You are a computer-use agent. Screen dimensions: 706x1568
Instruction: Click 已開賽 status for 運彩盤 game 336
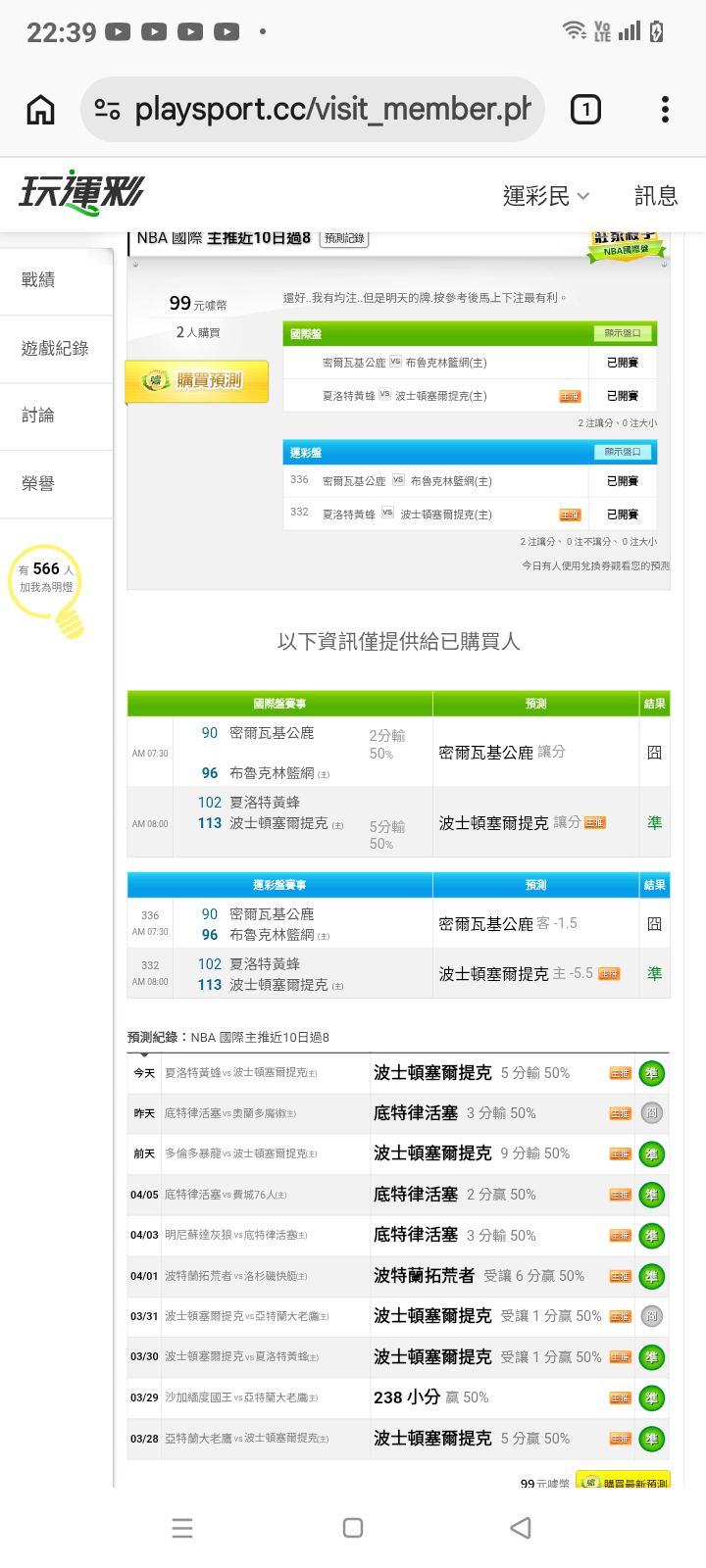(623, 481)
